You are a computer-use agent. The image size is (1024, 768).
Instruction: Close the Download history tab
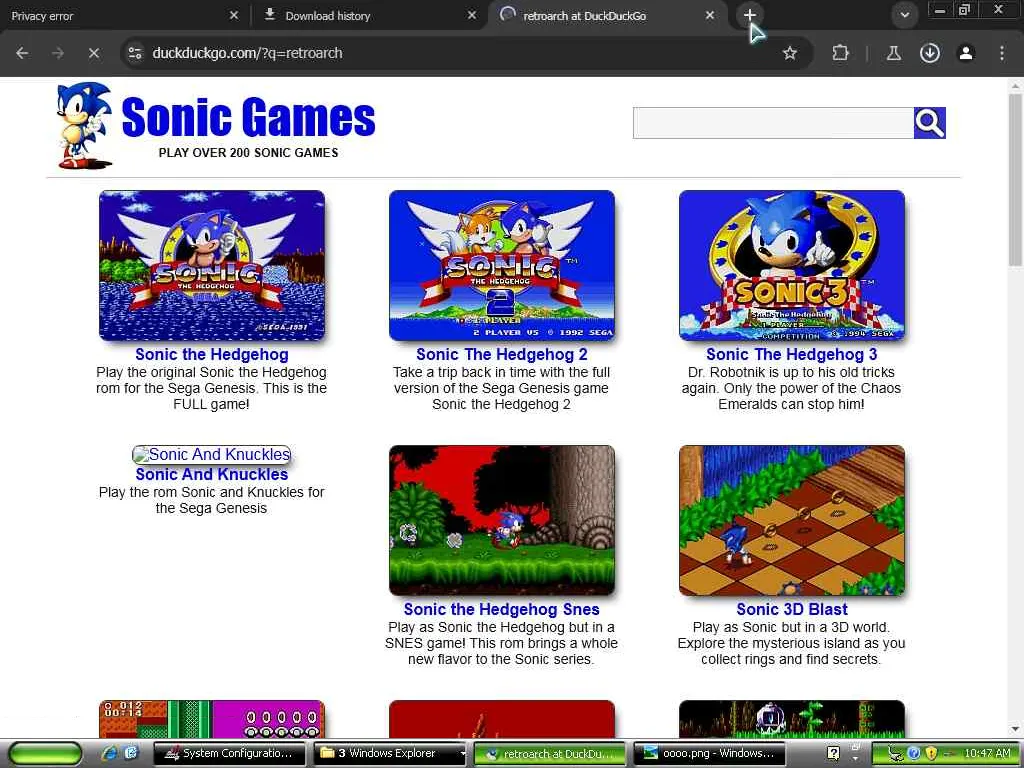pos(472,15)
